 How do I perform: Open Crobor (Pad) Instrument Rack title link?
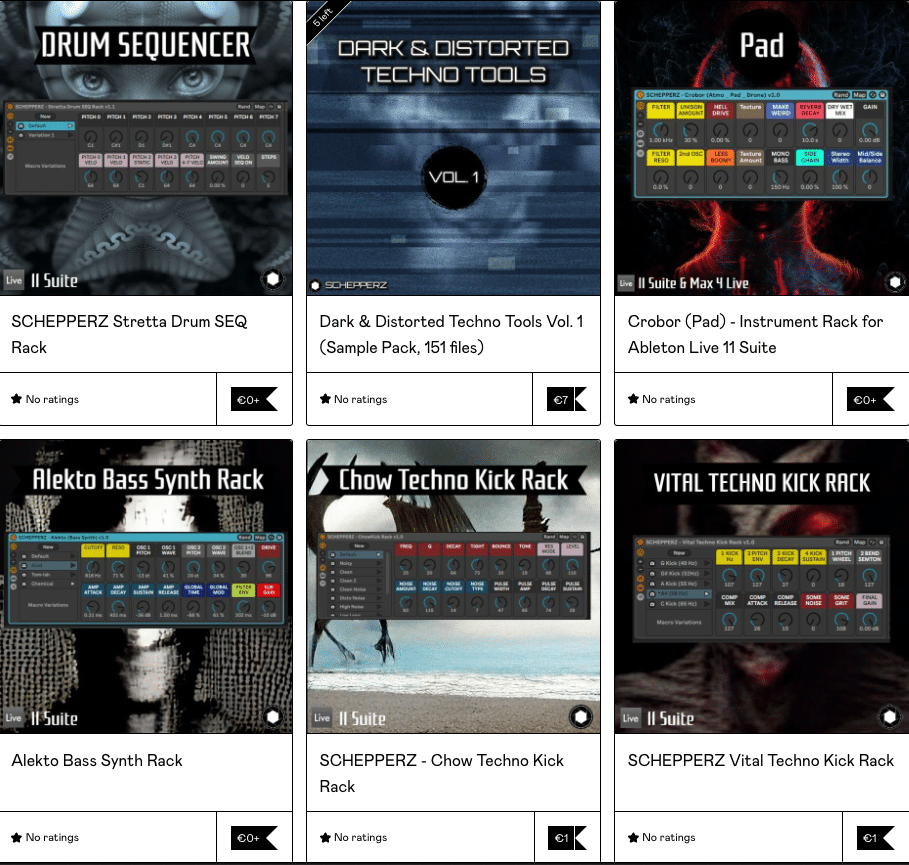click(755, 335)
